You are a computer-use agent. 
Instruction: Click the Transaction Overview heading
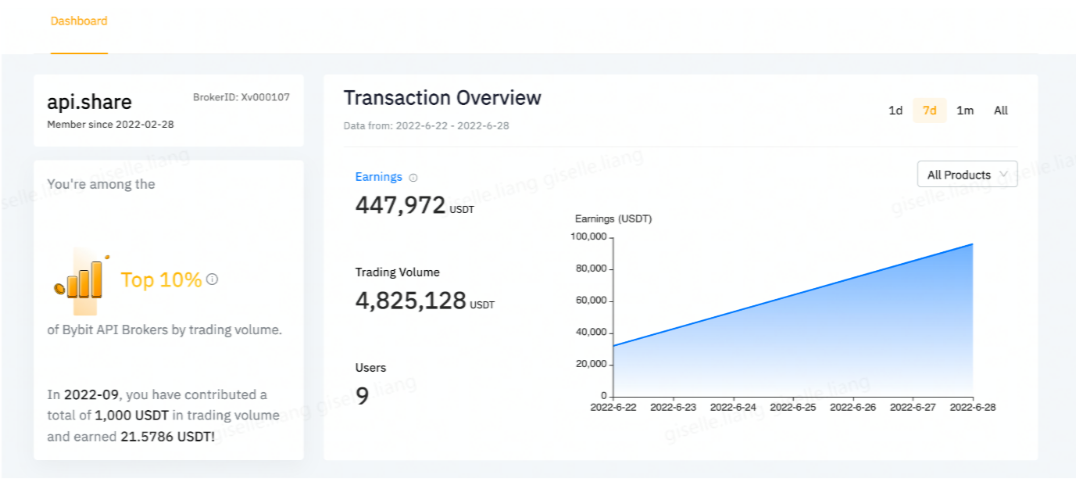(442, 98)
